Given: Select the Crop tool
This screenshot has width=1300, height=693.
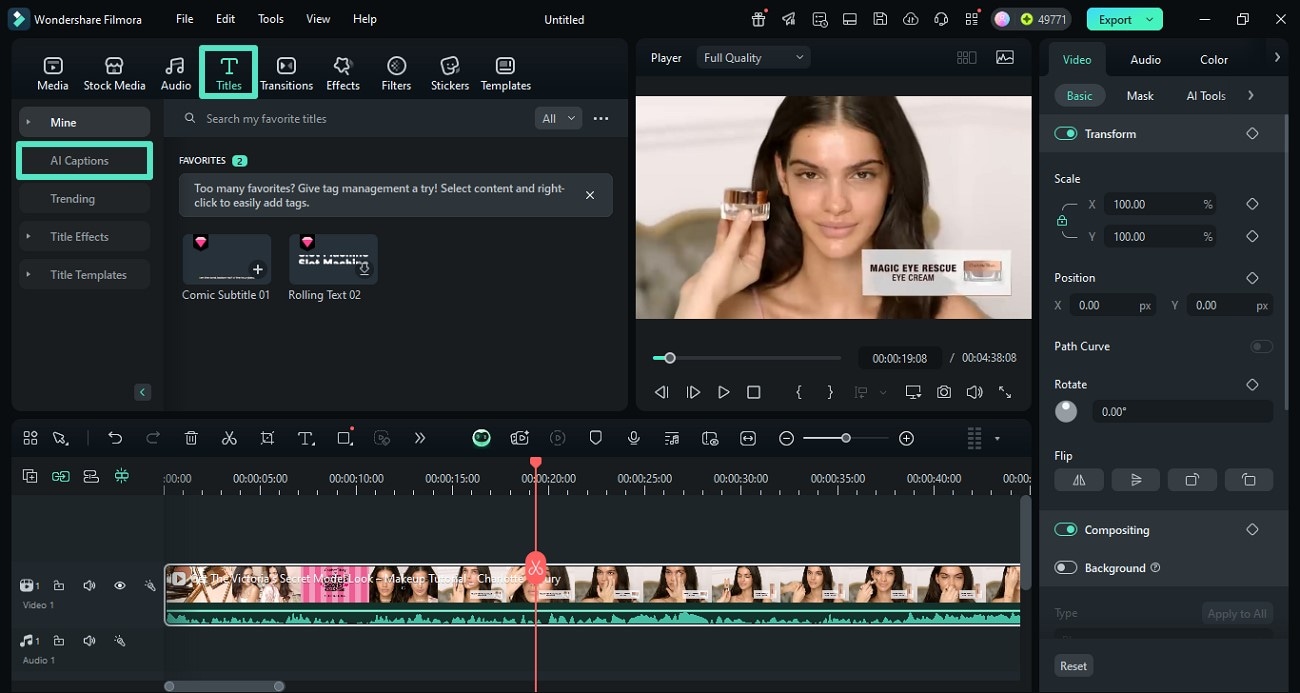Looking at the screenshot, I should click(267, 438).
